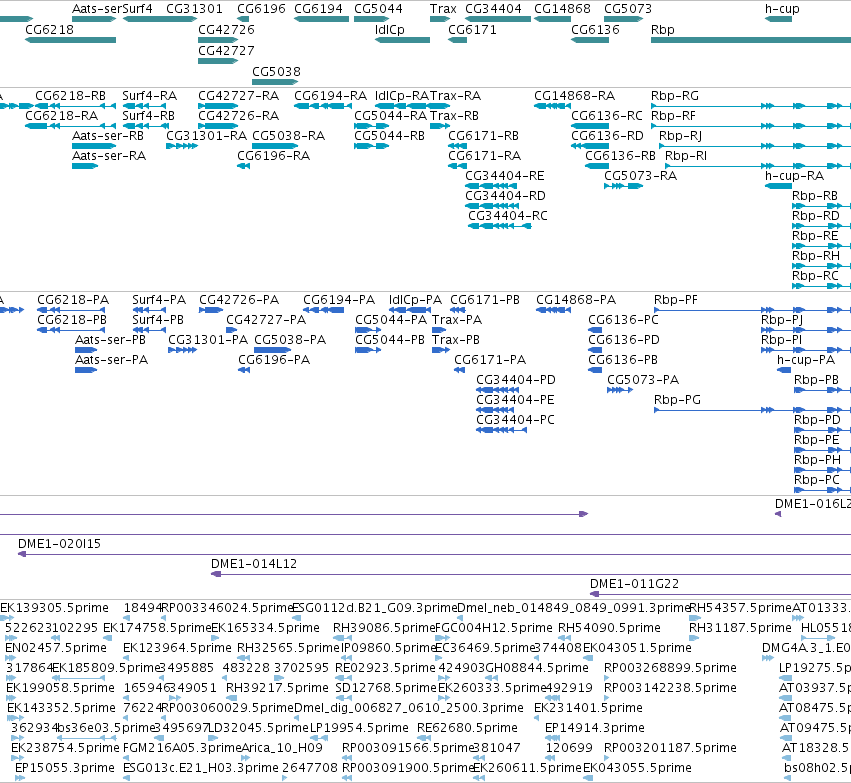Click BAC clone DME1-020I15
The width and height of the screenshot is (851, 783).
[x=434, y=554]
